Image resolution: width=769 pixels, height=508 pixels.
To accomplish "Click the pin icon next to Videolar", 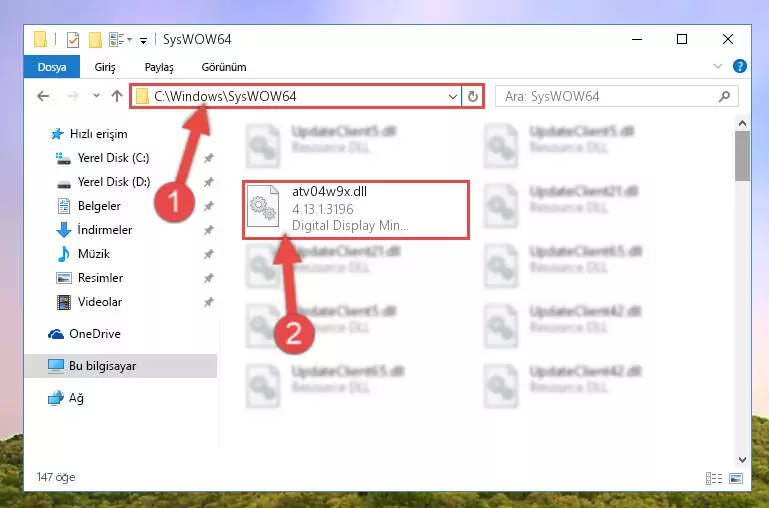I will (209, 302).
